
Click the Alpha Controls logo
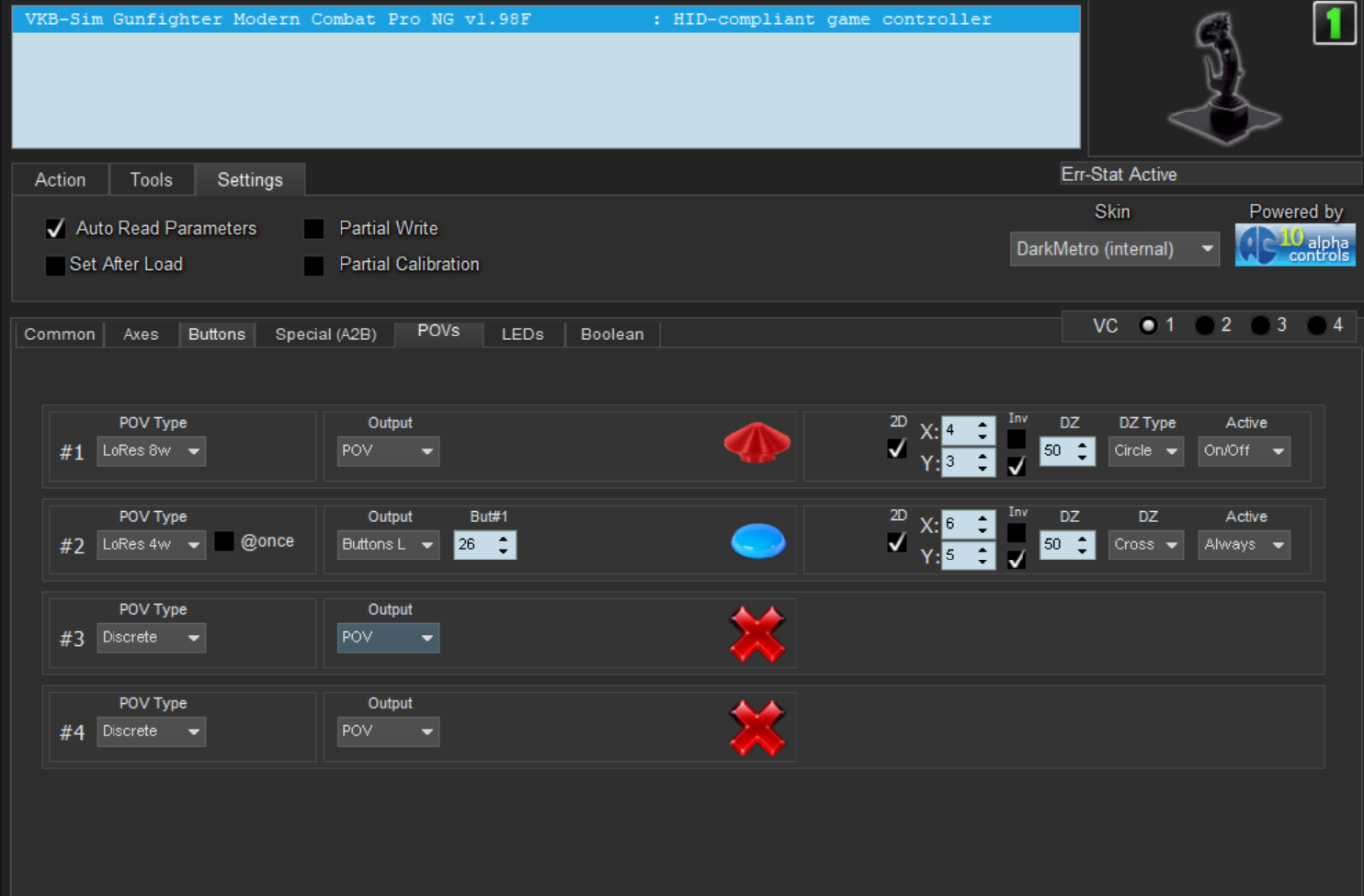click(1295, 245)
